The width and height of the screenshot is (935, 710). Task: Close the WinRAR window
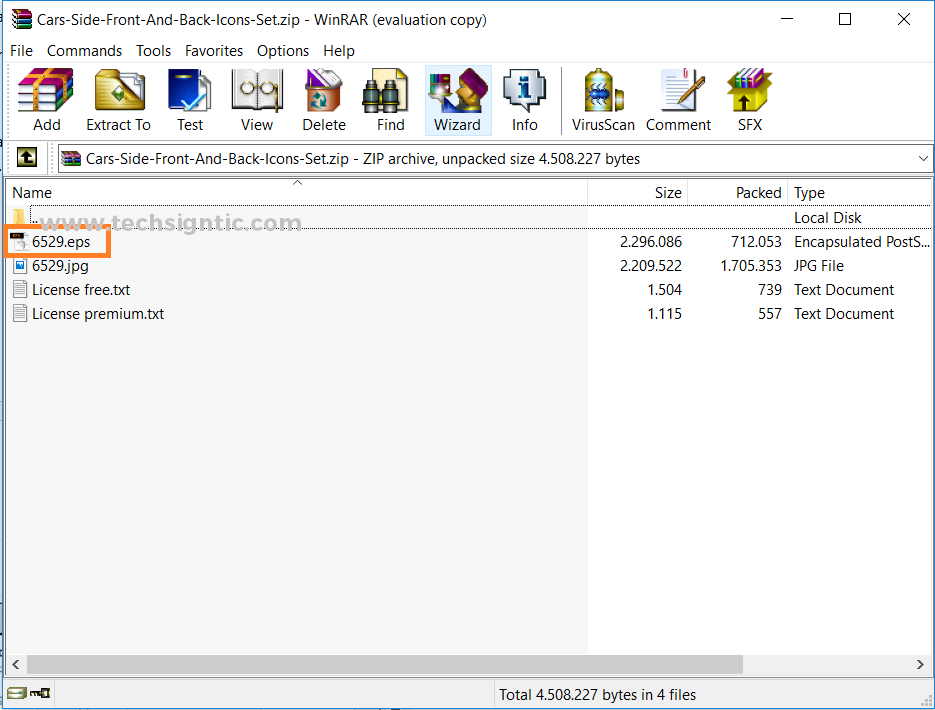pyautogui.click(x=904, y=19)
